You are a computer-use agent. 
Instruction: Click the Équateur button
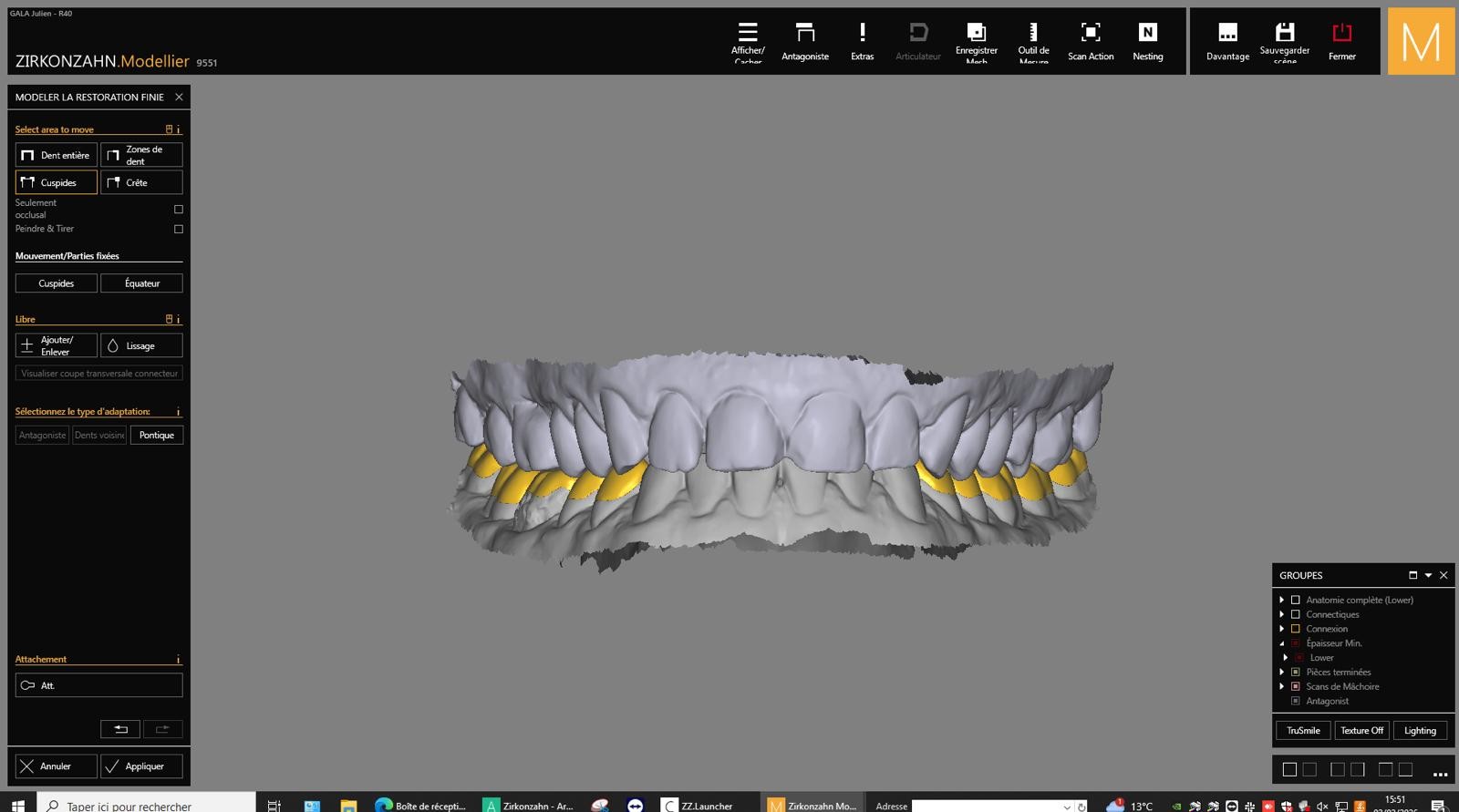point(141,283)
